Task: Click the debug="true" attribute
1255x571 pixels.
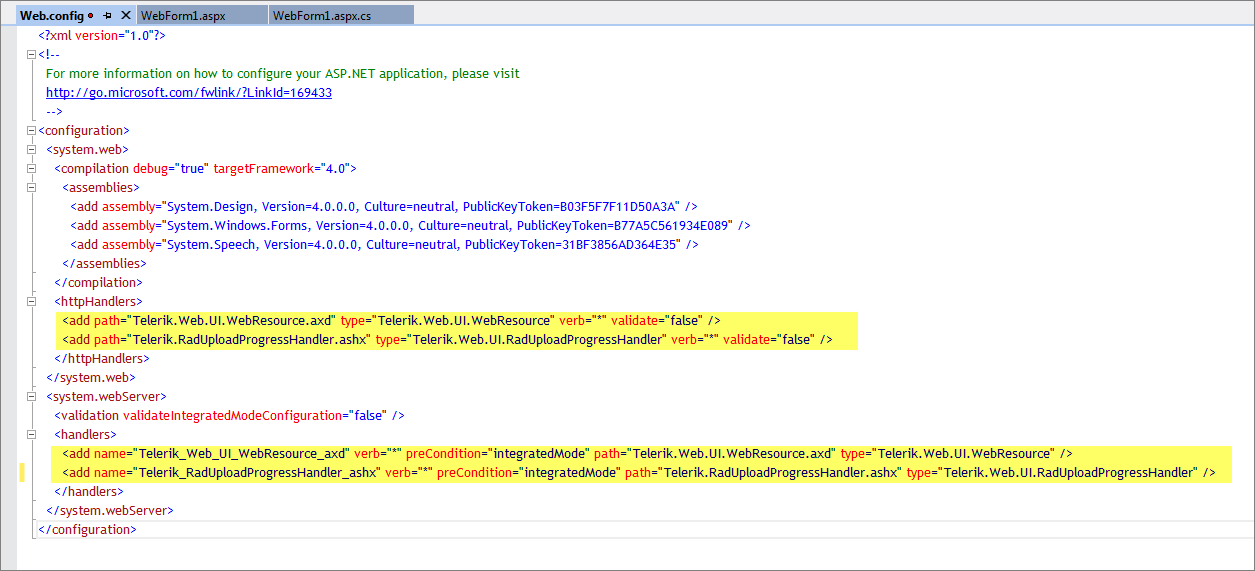Action: point(169,168)
